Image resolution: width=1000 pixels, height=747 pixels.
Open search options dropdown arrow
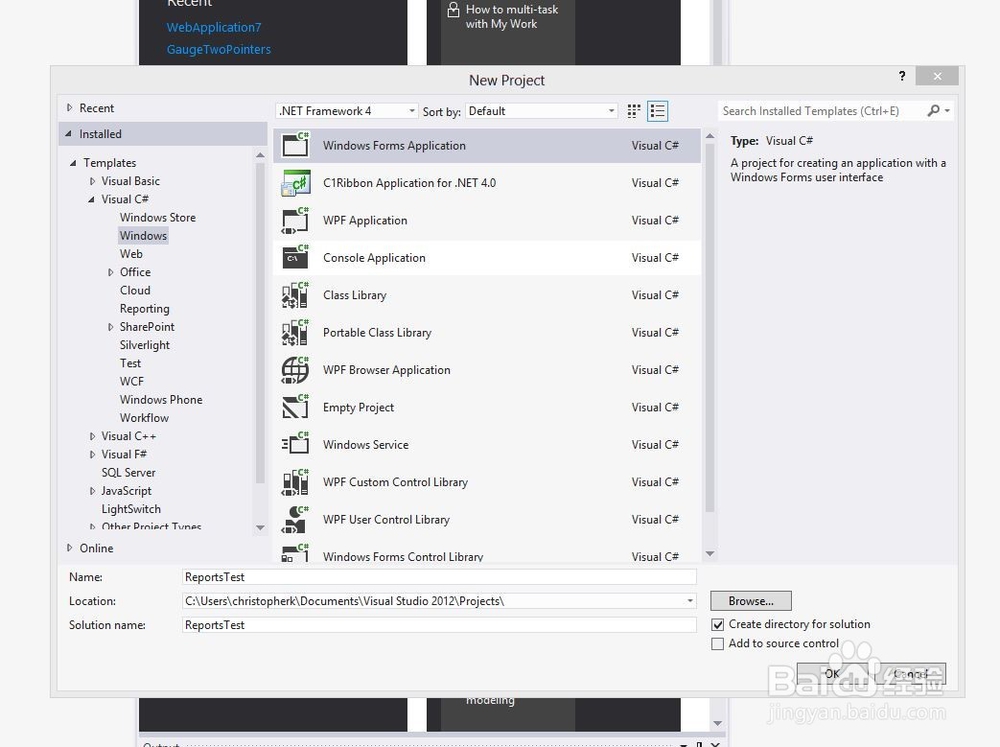point(947,111)
